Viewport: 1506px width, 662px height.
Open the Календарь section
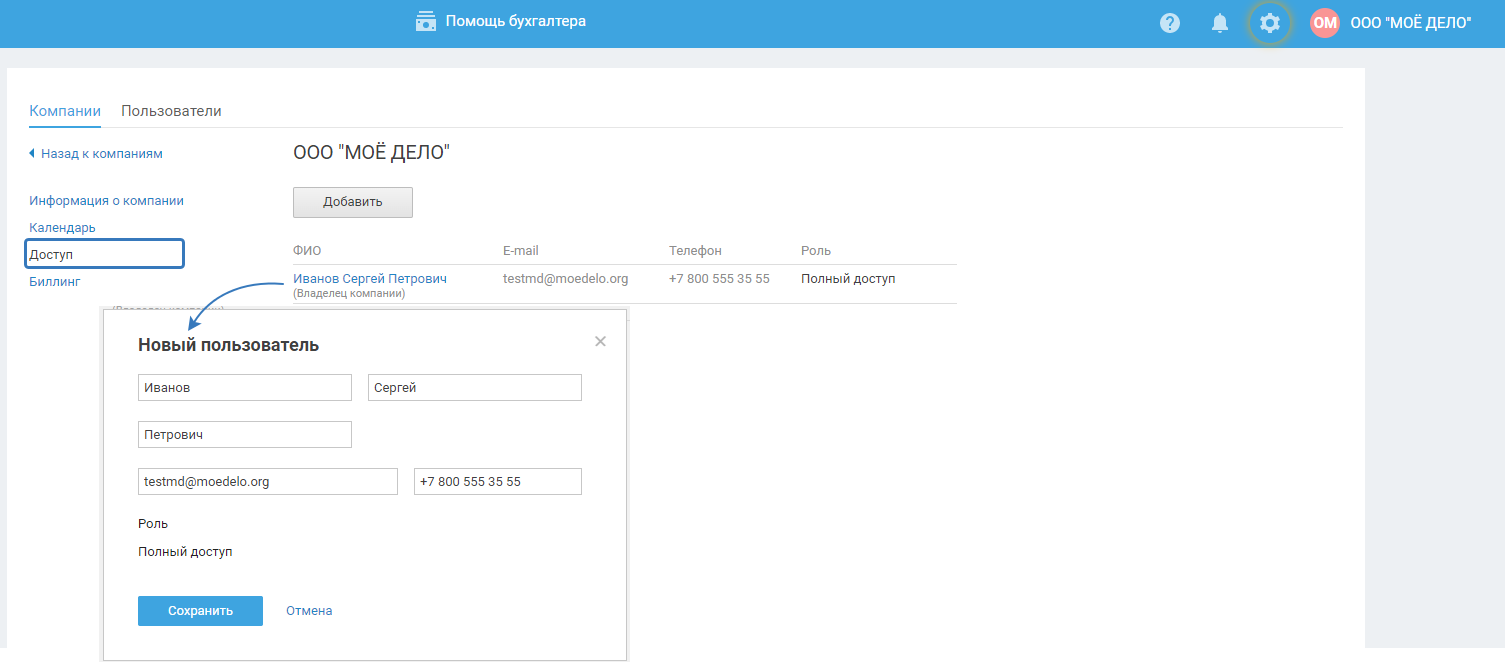tap(62, 228)
